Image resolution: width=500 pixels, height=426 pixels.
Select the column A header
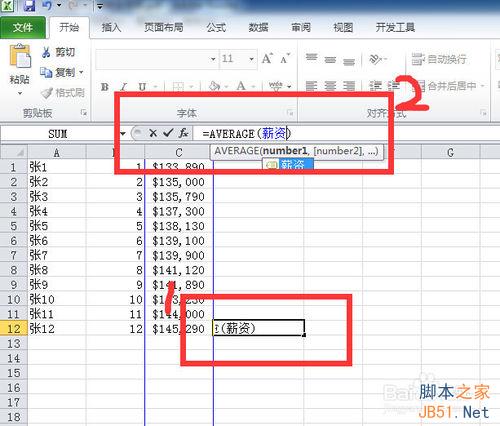click(x=56, y=152)
